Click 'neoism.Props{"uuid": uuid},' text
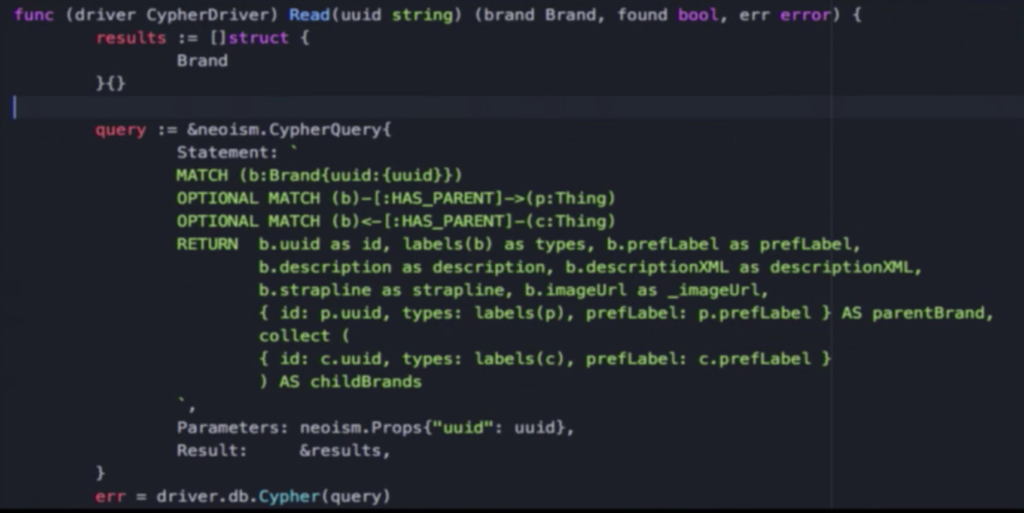1024x513 pixels. pos(437,428)
